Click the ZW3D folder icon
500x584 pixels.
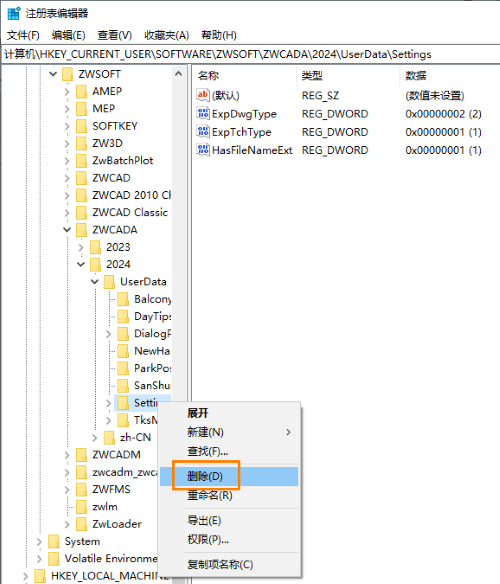click(x=81, y=143)
